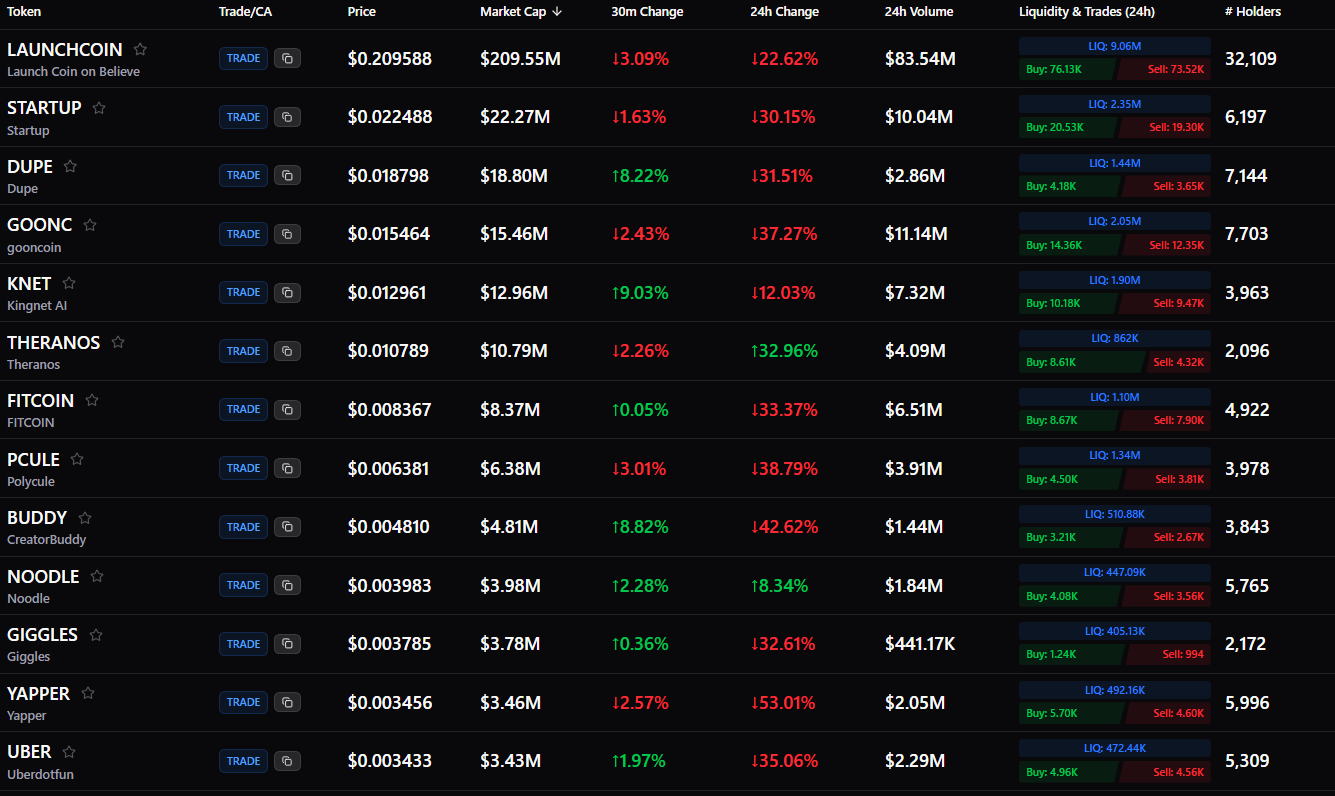The height and width of the screenshot is (796, 1335).
Task: Click TRADE for NOODLE
Action: [x=243, y=585]
